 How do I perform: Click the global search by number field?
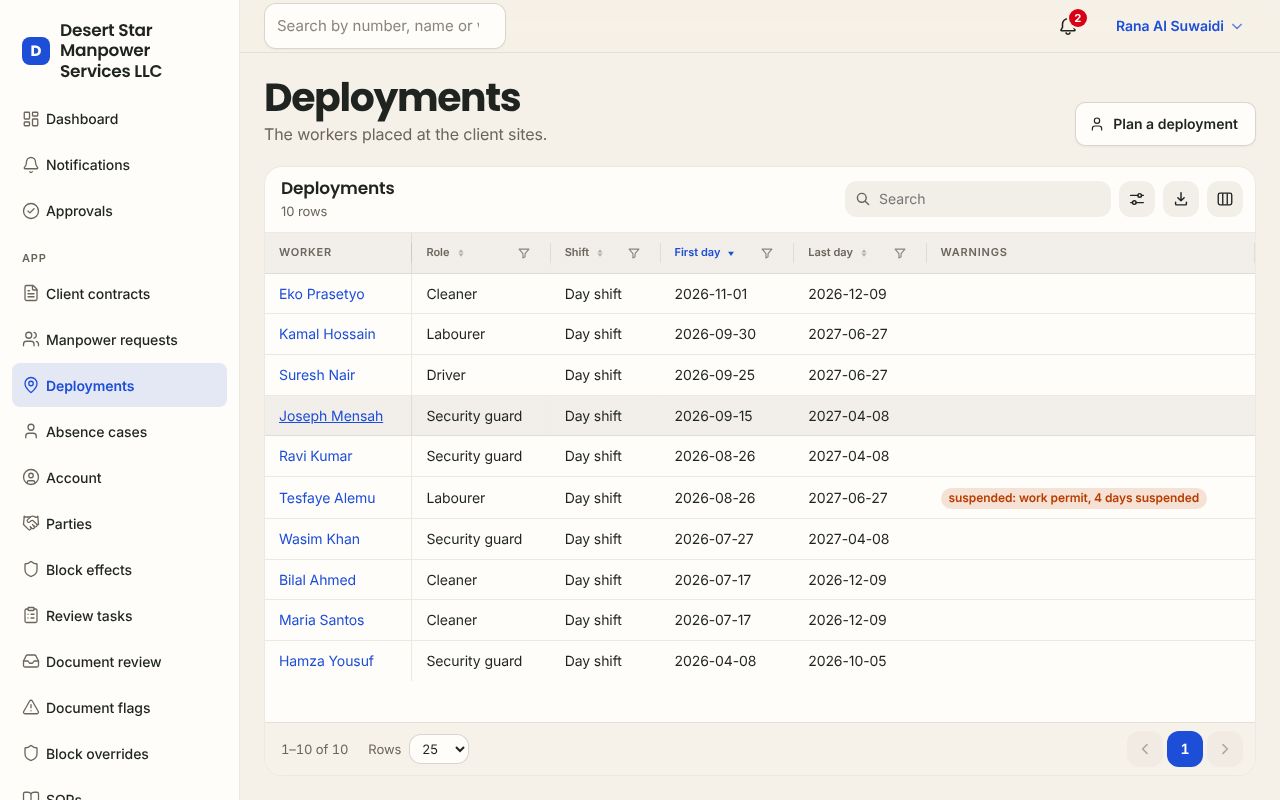385,26
